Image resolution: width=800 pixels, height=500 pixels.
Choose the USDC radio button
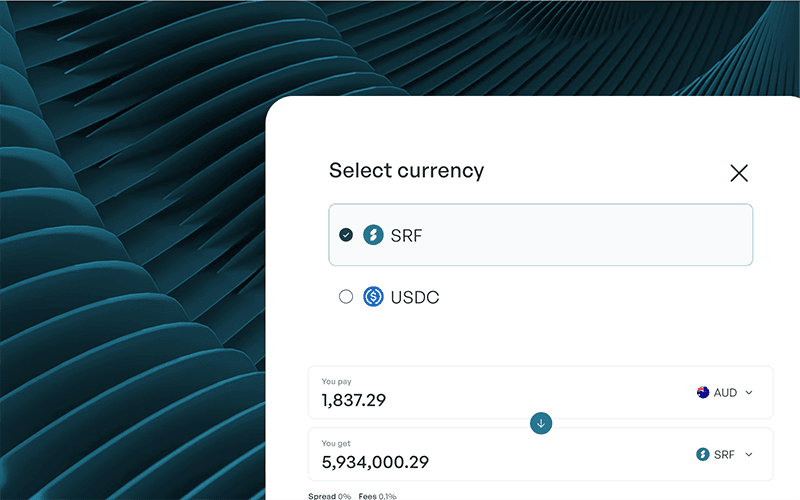coord(346,296)
